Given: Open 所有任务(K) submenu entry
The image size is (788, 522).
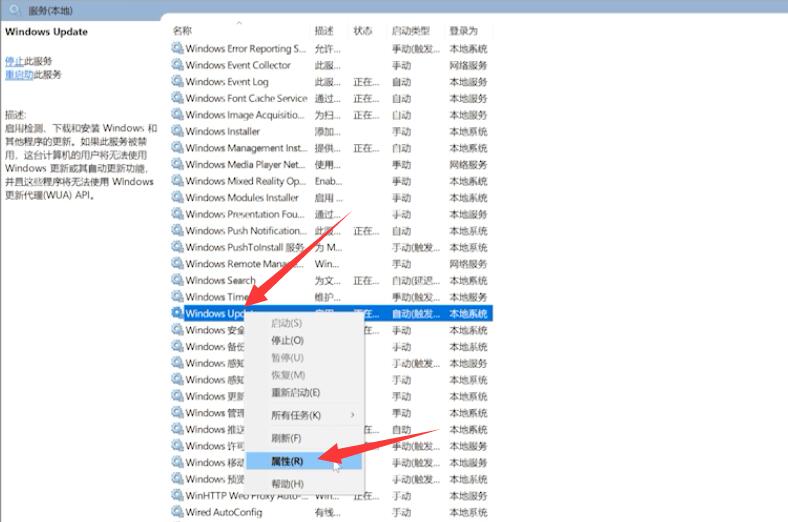Looking at the screenshot, I should point(296,415).
